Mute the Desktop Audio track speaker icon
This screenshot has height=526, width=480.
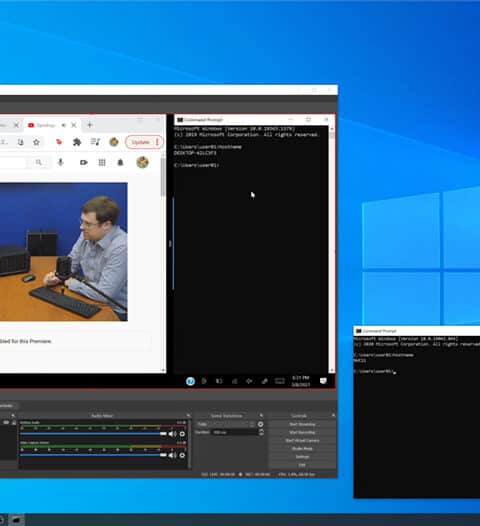tap(172, 434)
